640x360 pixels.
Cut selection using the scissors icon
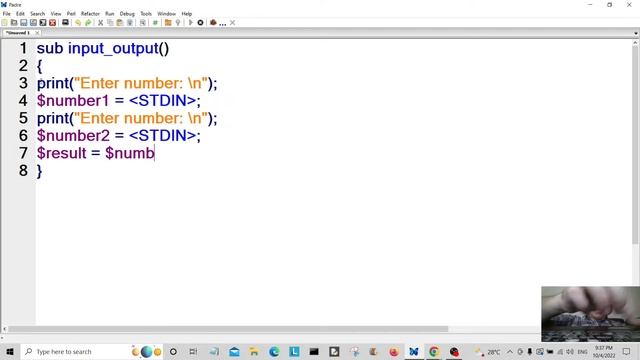[100, 23]
